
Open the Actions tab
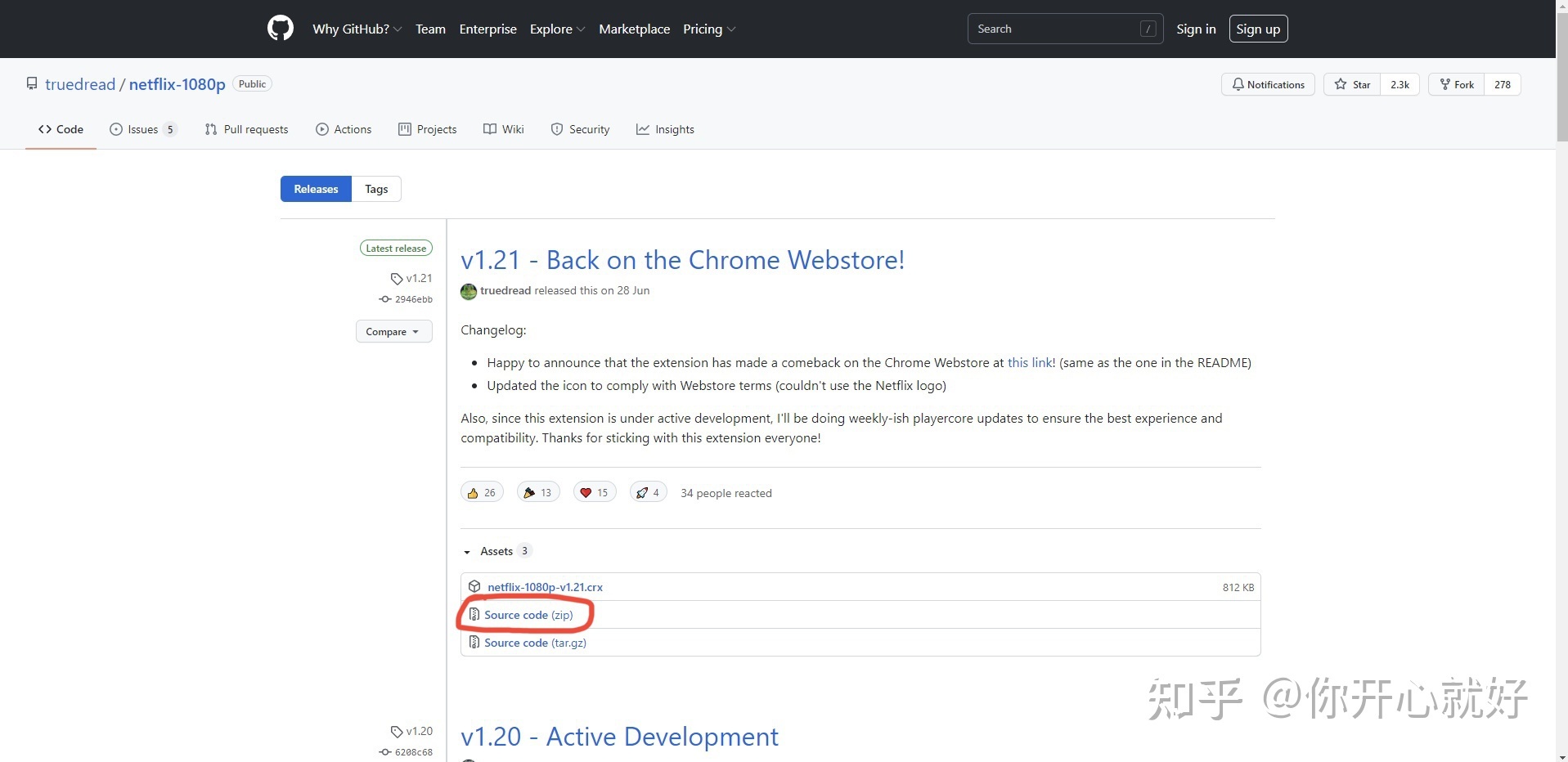click(x=344, y=129)
